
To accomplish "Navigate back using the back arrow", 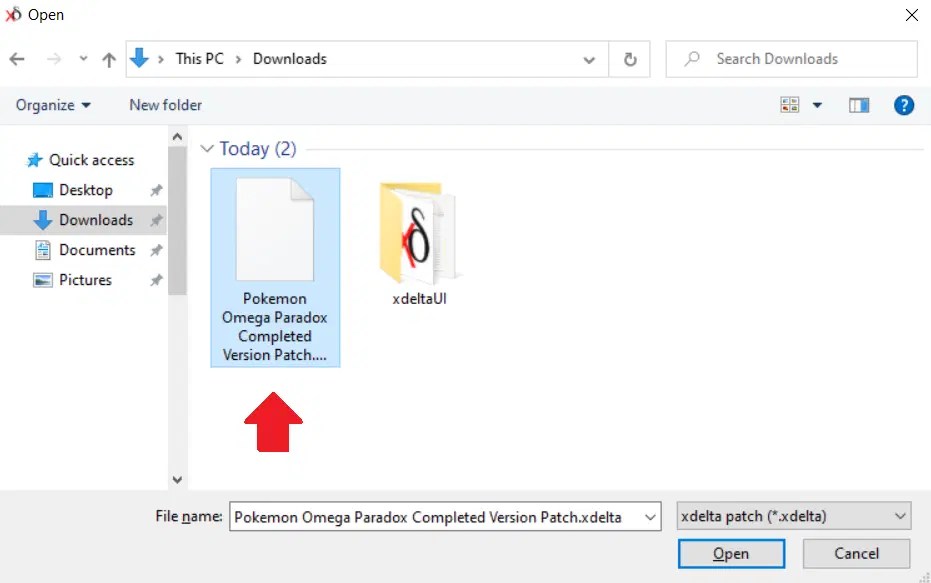I will 16,59.
